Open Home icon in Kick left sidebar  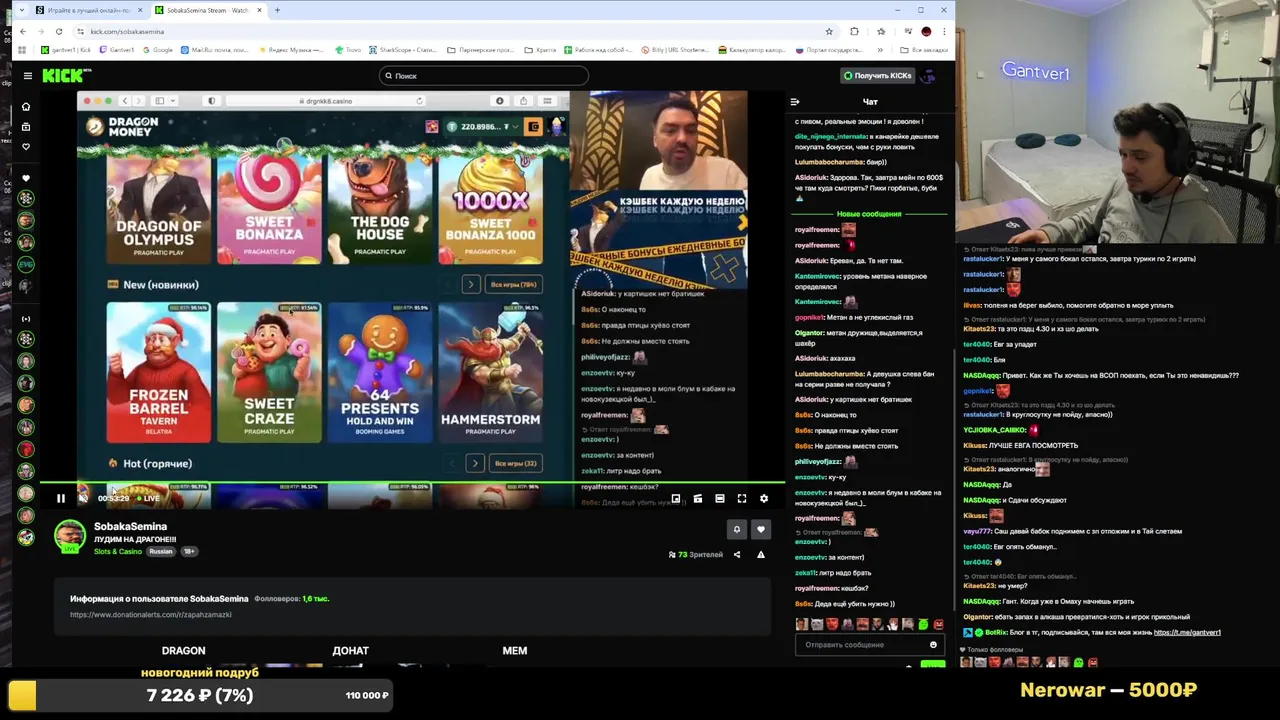pos(26,106)
